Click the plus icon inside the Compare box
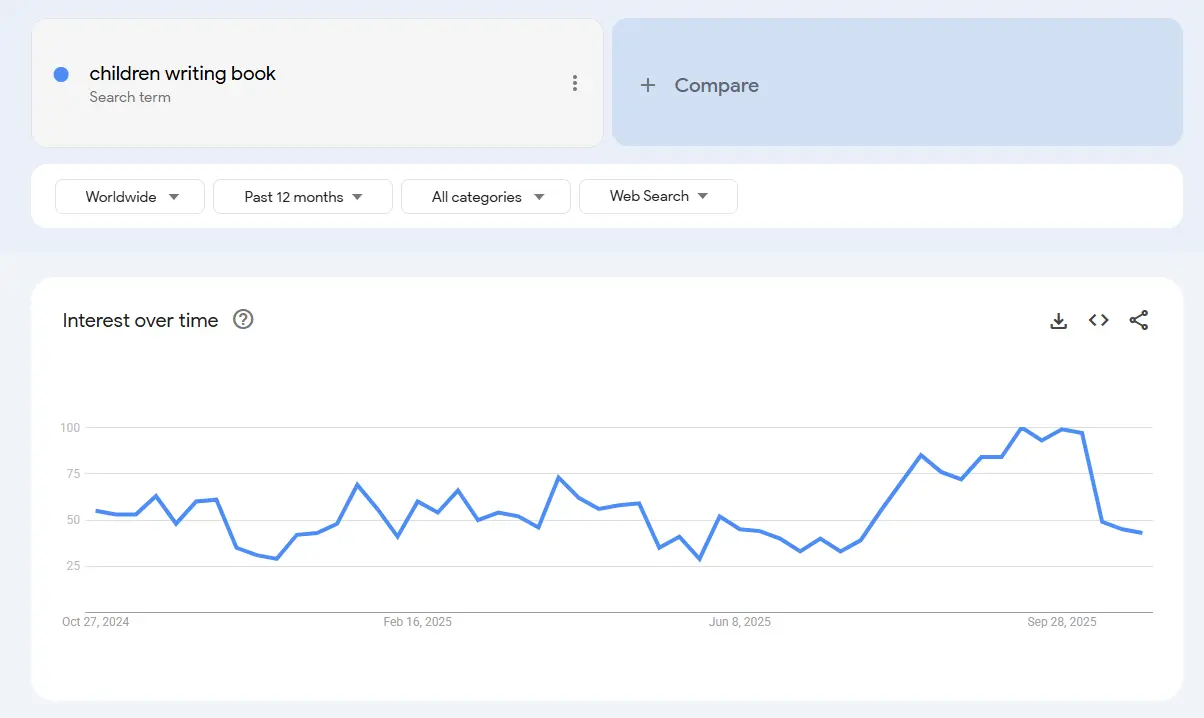Image resolution: width=1204 pixels, height=718 pixels. [650, 85]
